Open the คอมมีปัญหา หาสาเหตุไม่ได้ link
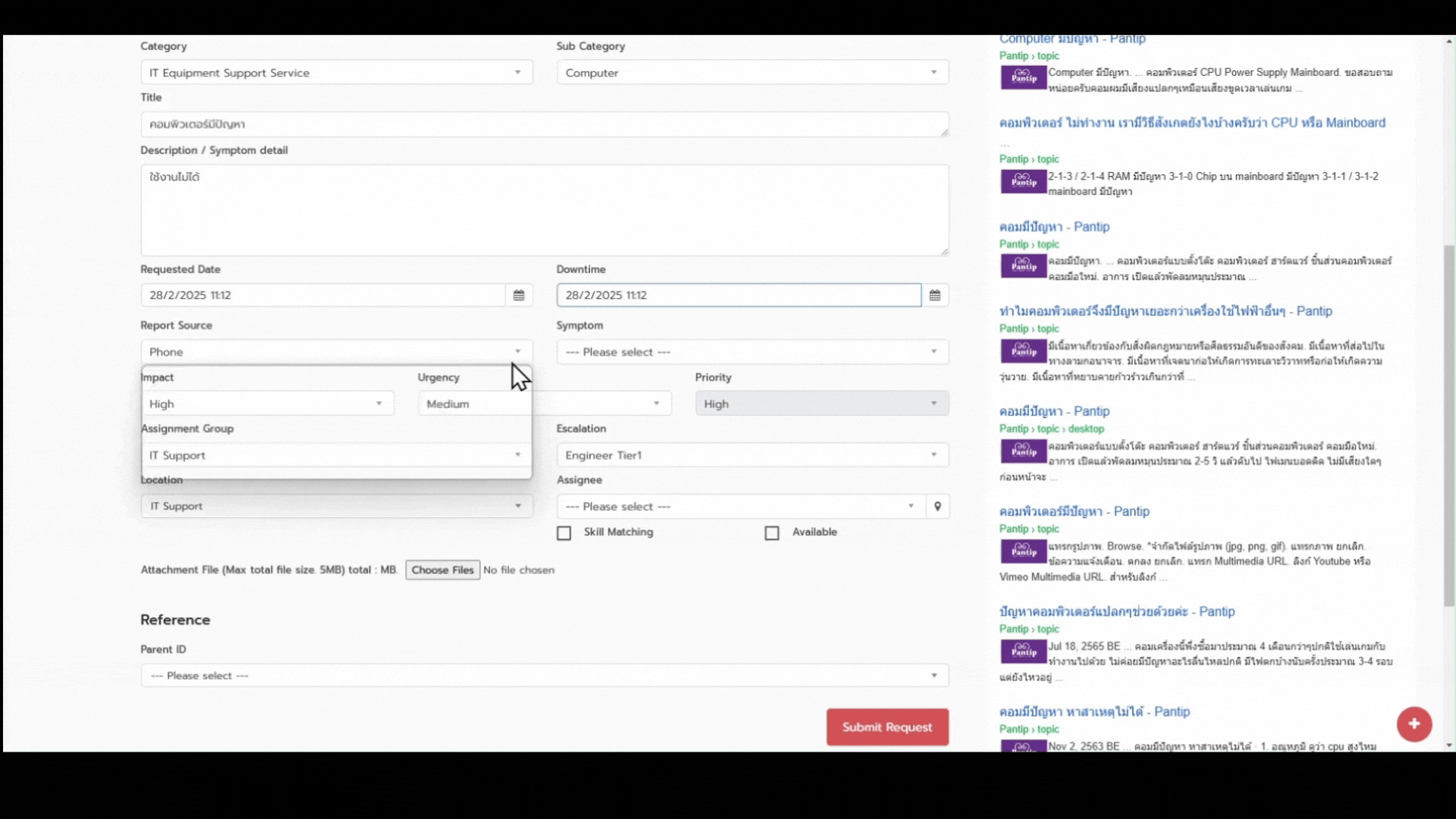Viewport: 1456px width, 819px height. point(1094,711)
